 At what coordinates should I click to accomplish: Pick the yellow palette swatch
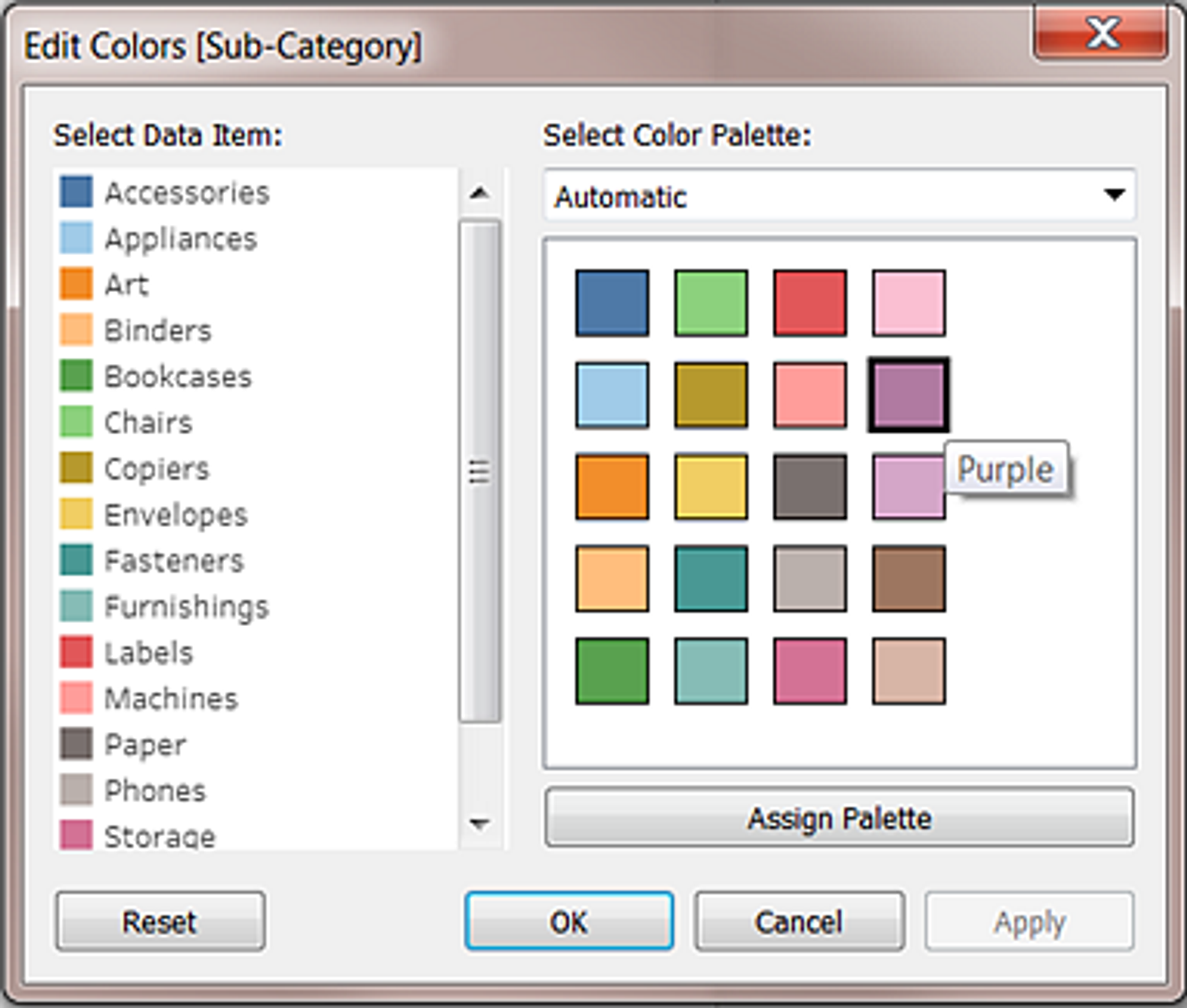coord(711,487)
